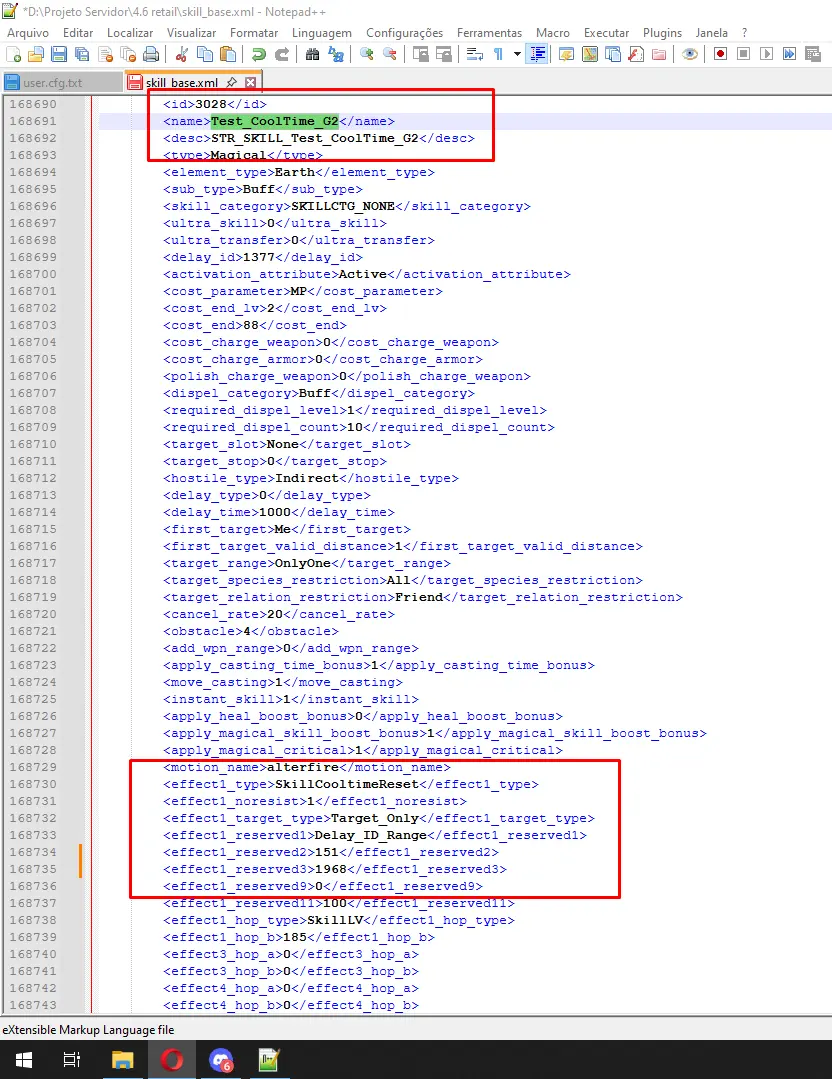Toggle synchronized horizontal scrolling icon
832x1079 pixels.
coord(444,54)
